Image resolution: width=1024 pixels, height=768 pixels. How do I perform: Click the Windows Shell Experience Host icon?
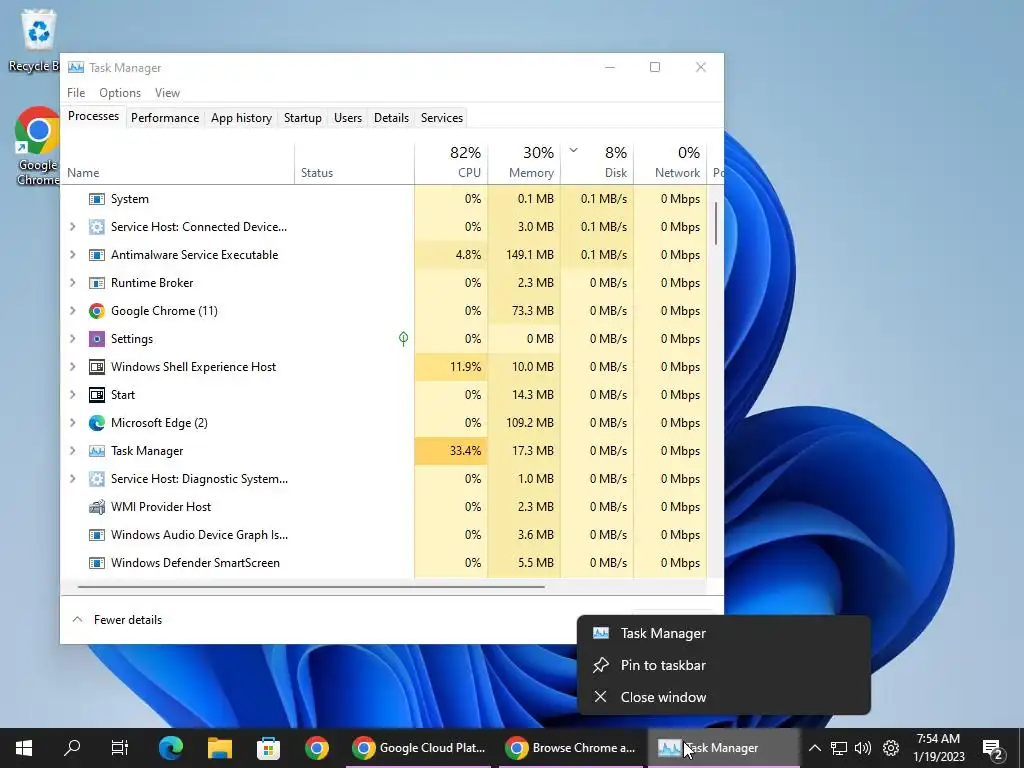click(97, 367)
